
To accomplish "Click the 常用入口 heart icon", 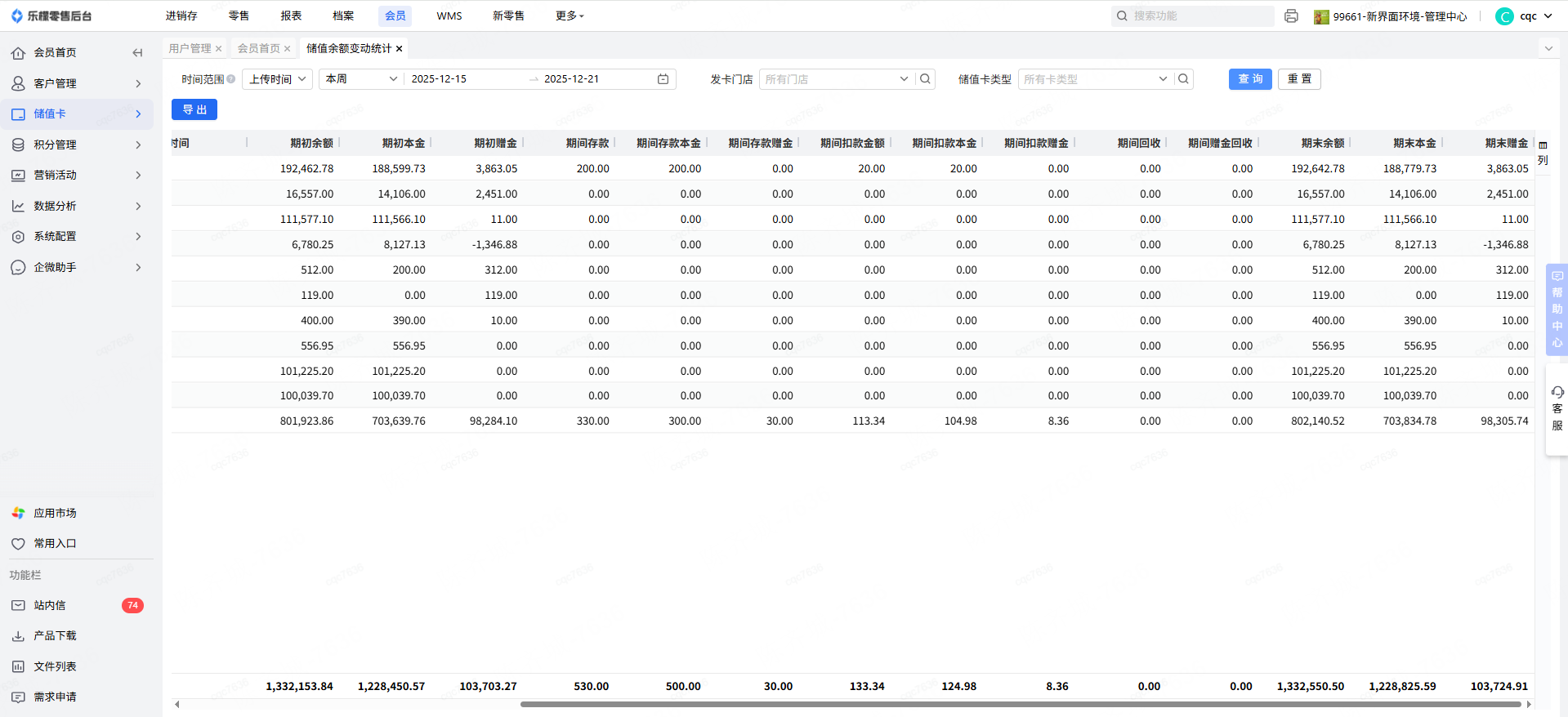I will coord(18,544).
